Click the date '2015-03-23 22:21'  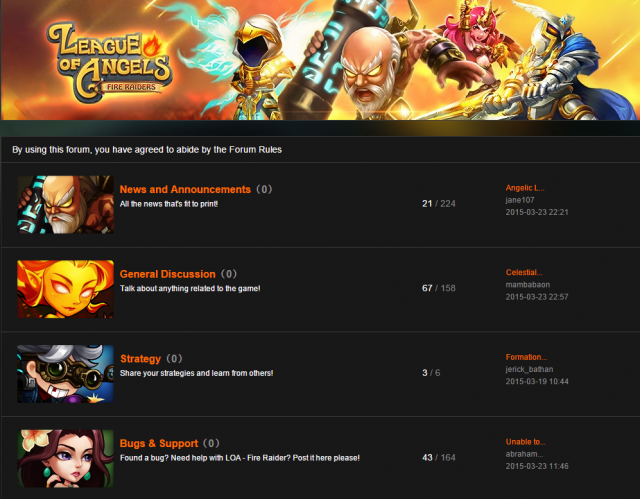click(537, 212)
